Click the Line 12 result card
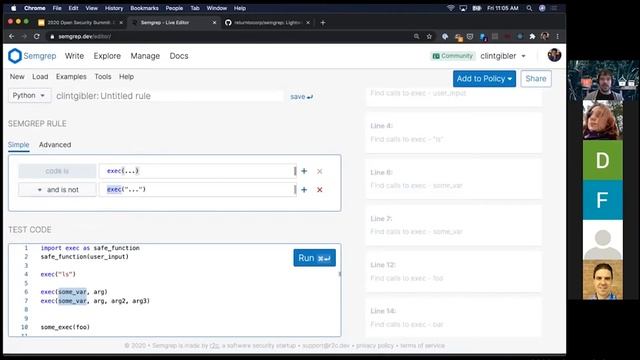Viewport: 640px width, 360px height. pos(454,271)
